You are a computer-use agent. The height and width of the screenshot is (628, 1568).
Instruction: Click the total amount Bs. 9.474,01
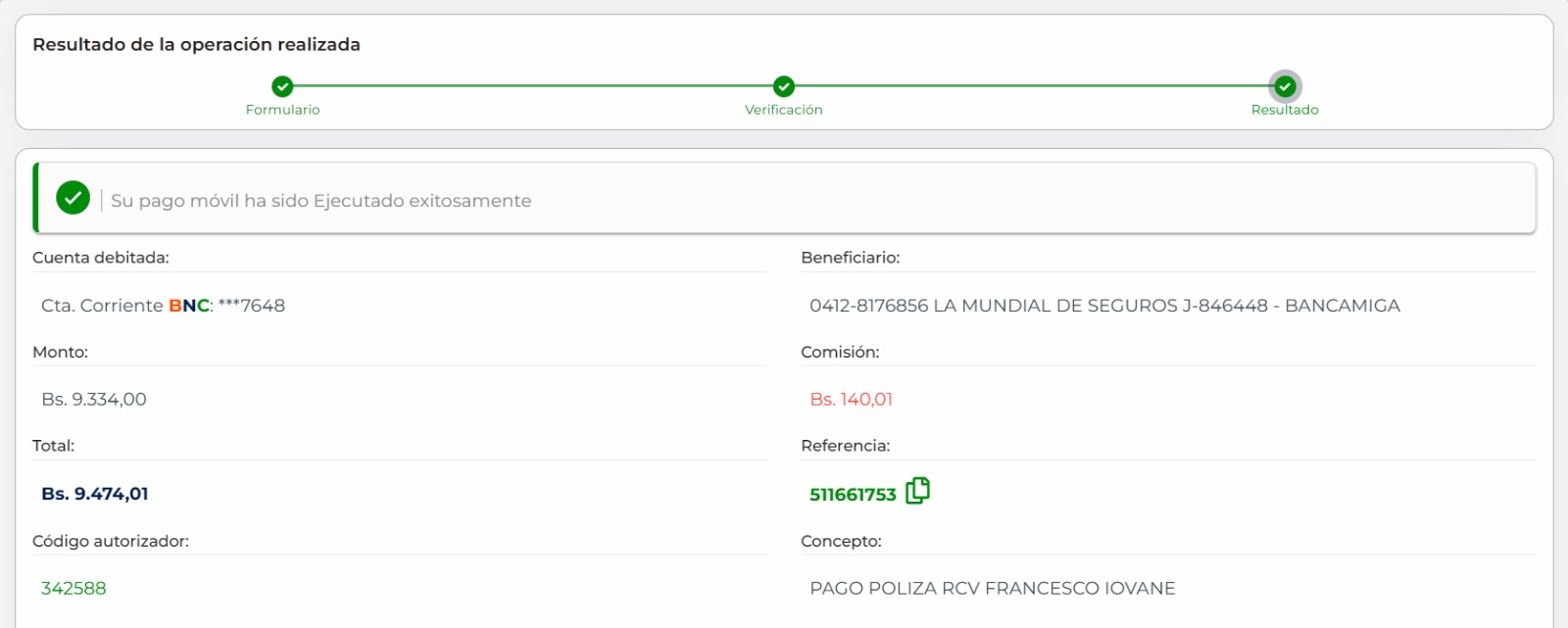95,494
